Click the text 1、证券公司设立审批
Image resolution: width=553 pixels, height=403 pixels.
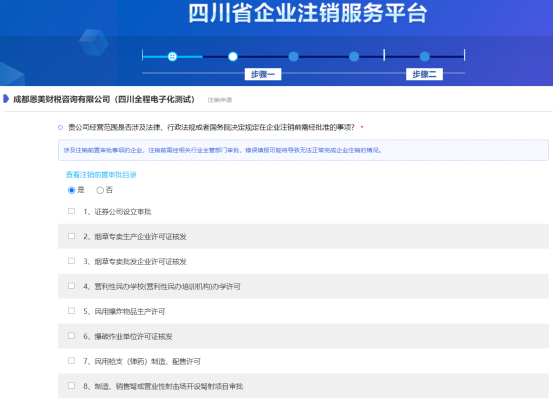pyautogui.click(x=117, y=212)
